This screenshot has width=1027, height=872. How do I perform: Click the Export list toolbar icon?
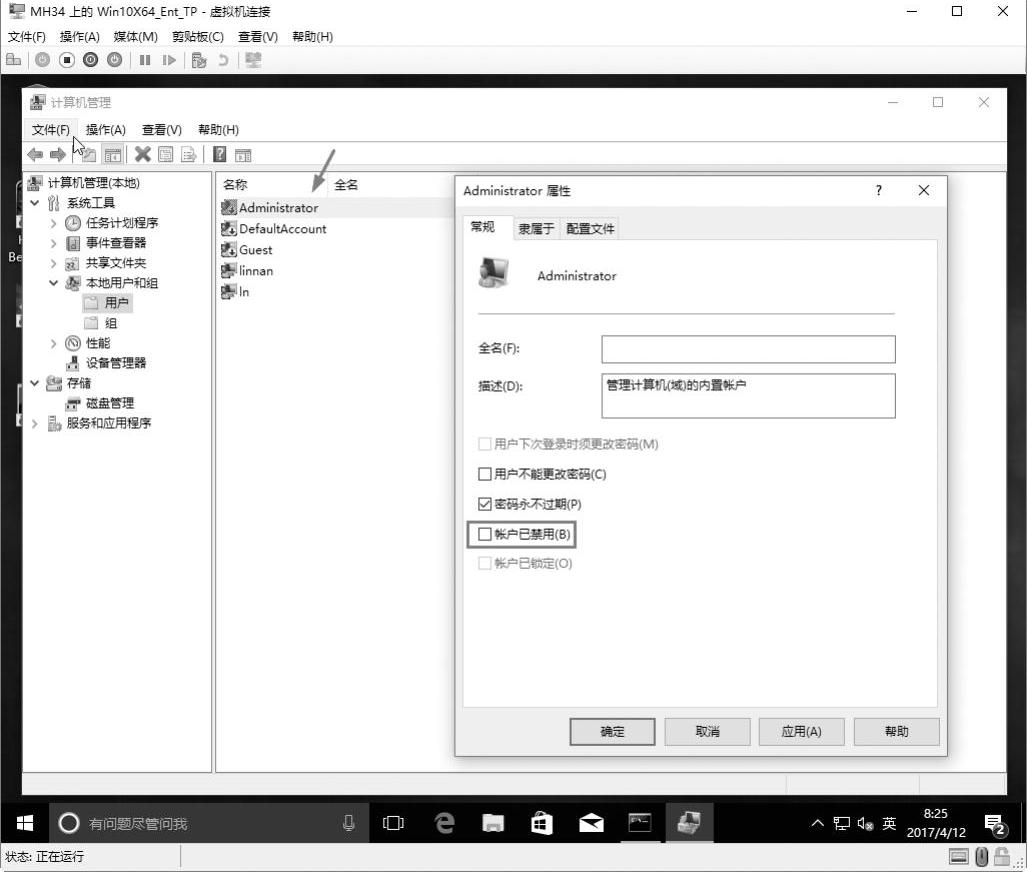189,155
